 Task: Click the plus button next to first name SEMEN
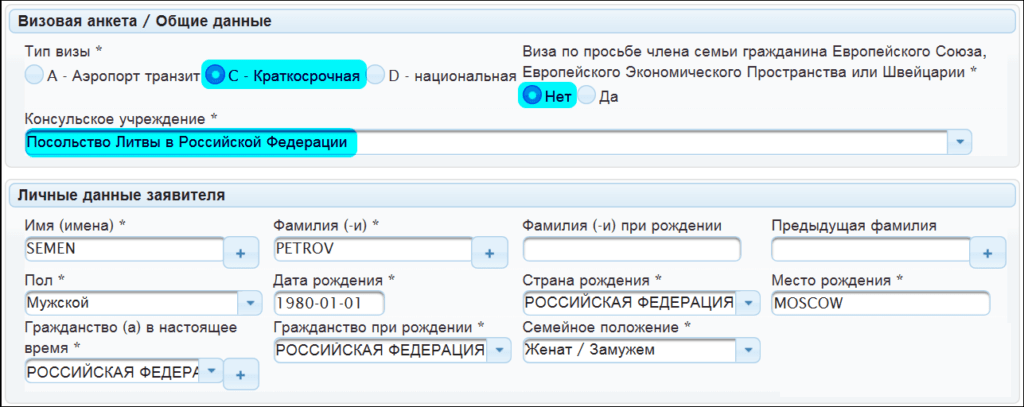pos(240,254)
